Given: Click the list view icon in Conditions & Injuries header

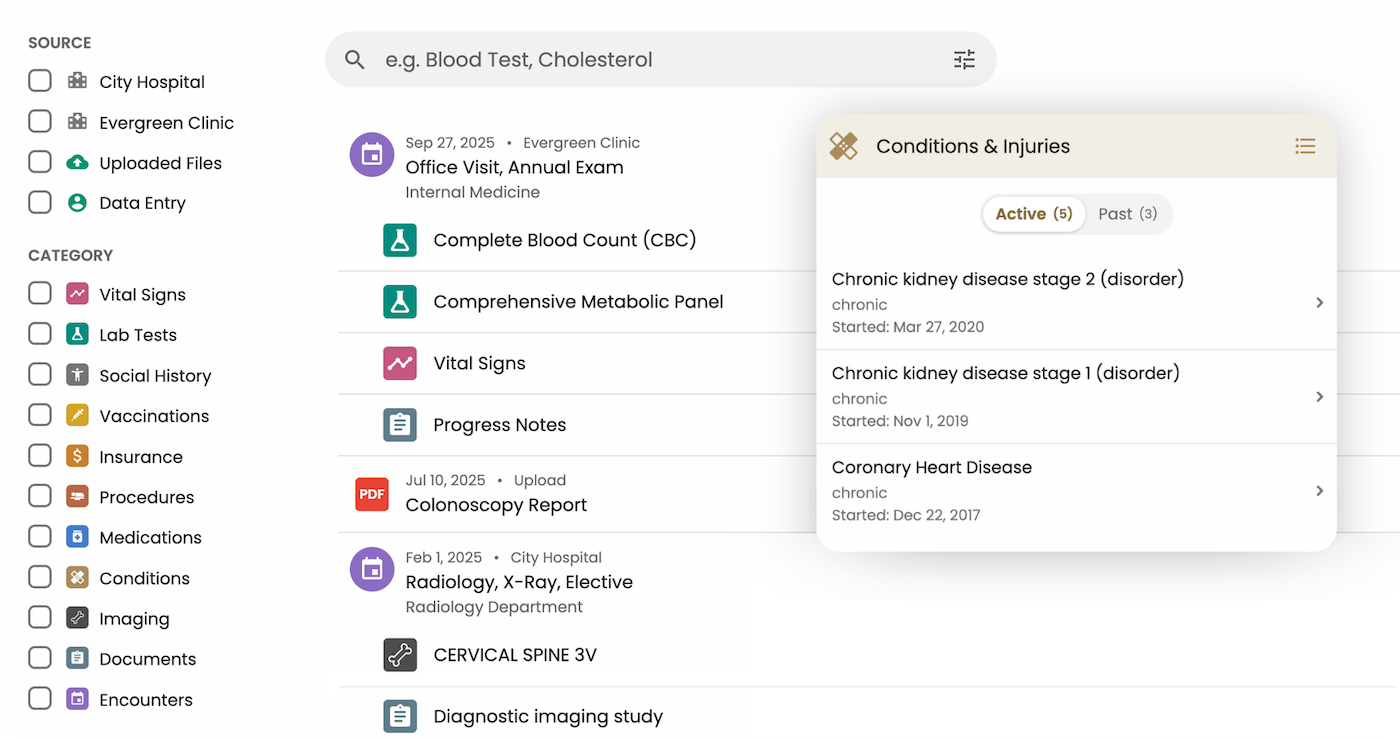Looking at the screenshot, I should pyautogui.click(x=1305, y=146).
